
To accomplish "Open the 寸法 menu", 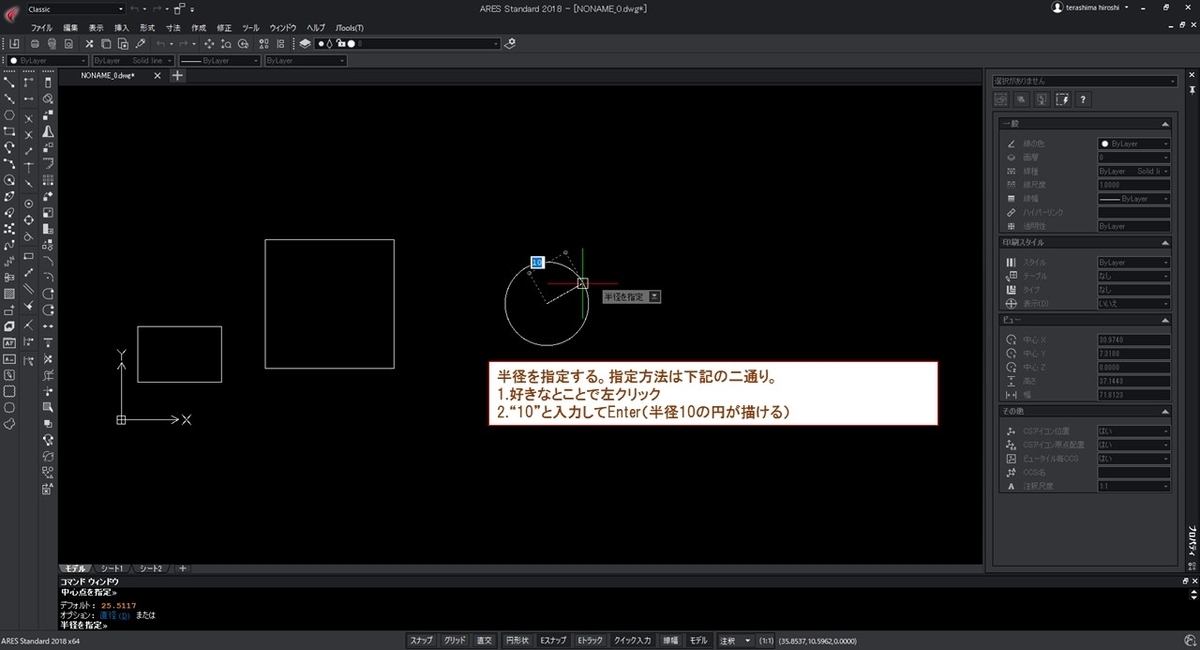I will coord(173,28).
